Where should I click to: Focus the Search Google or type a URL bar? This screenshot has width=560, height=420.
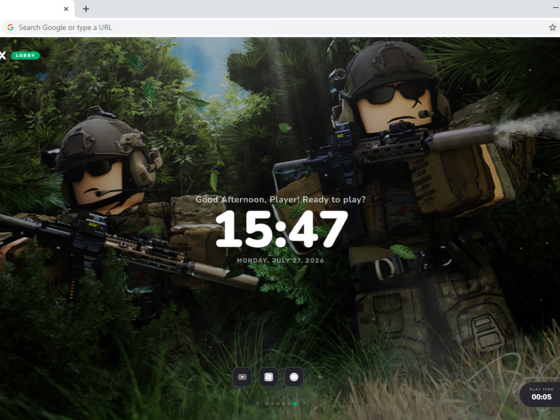click(280, 28)
